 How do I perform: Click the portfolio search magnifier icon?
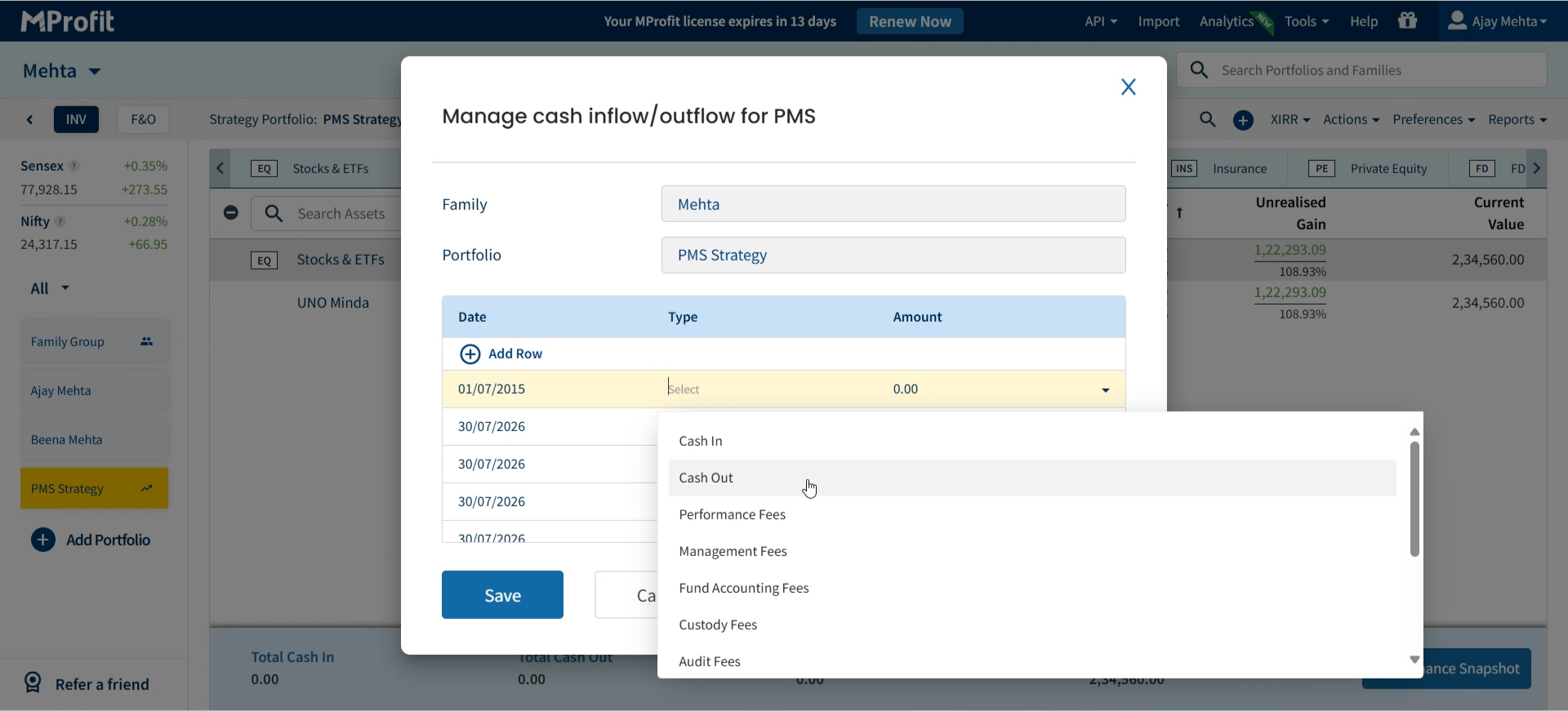tap(1208, 120)
